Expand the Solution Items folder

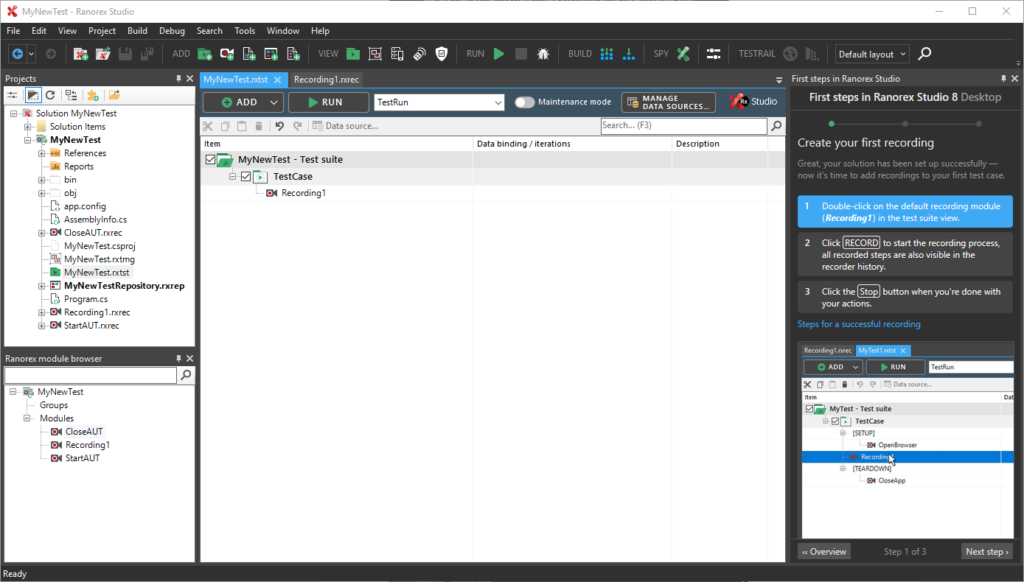tap(27, 127)
